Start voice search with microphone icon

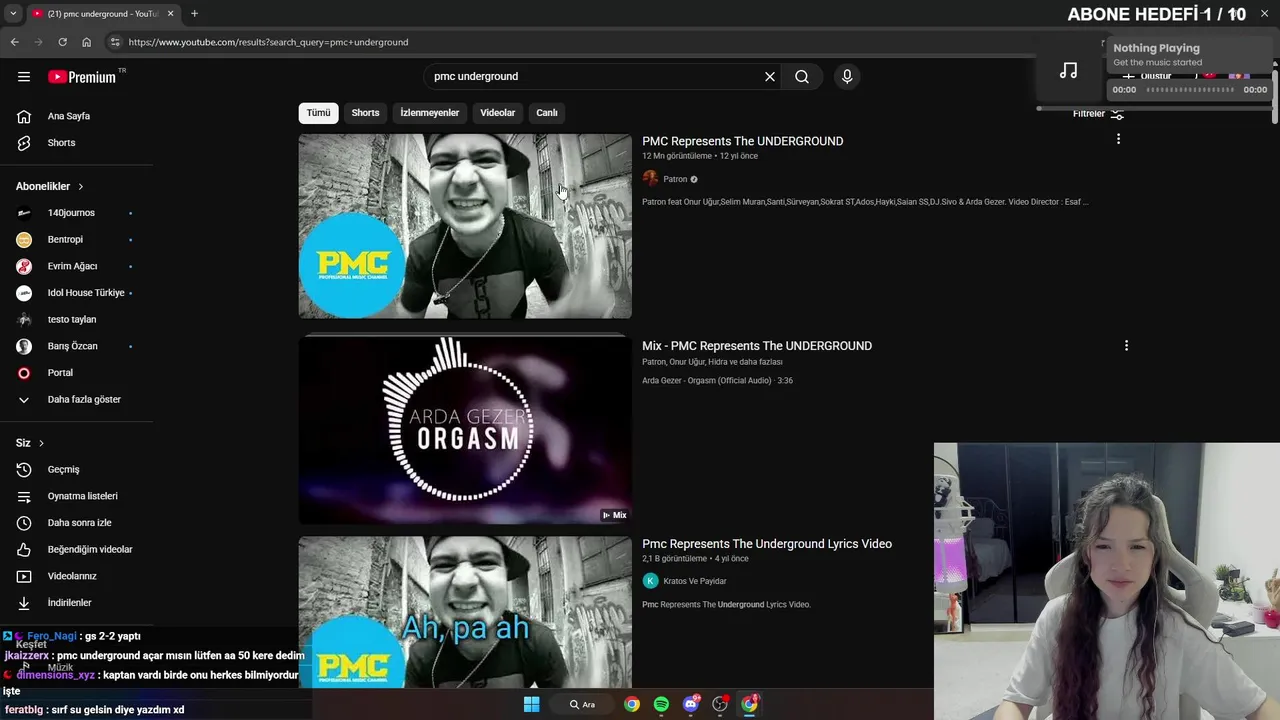pos(847,76)
